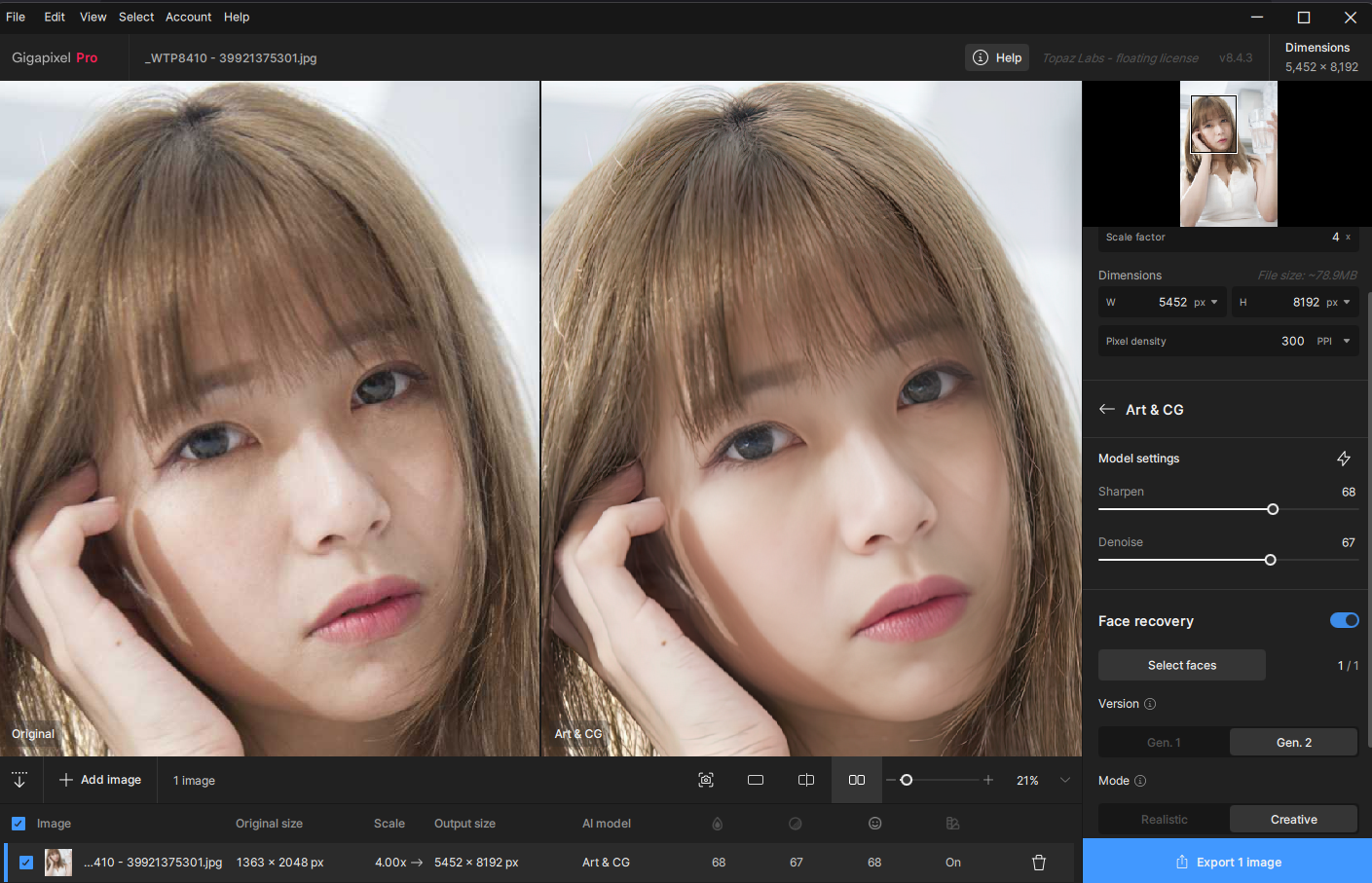Go back from Art & CG model
This screenshot has width=1372, height=883.
[x=1107, y=410]
